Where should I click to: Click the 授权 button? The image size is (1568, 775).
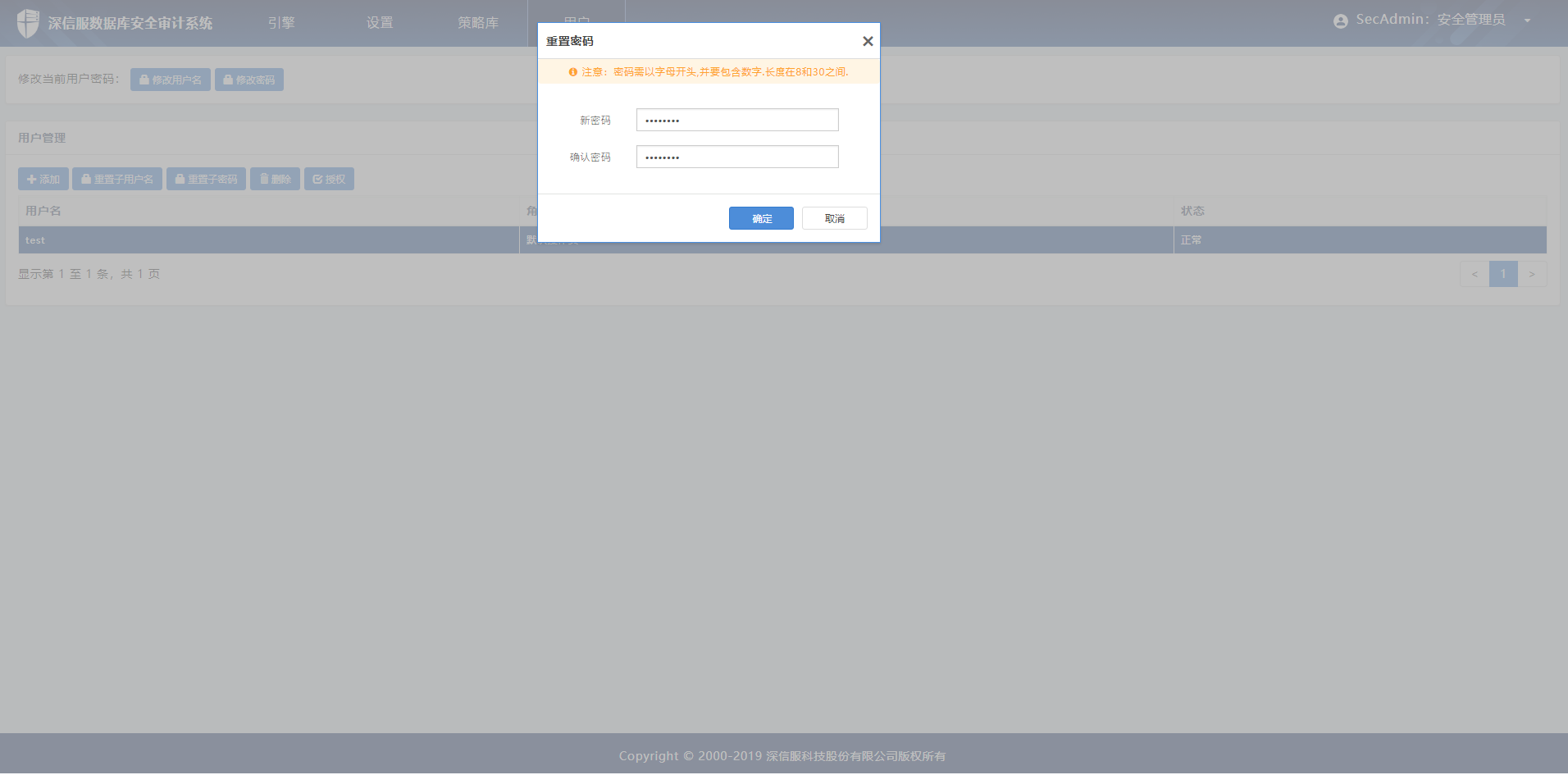pos(329,179)
